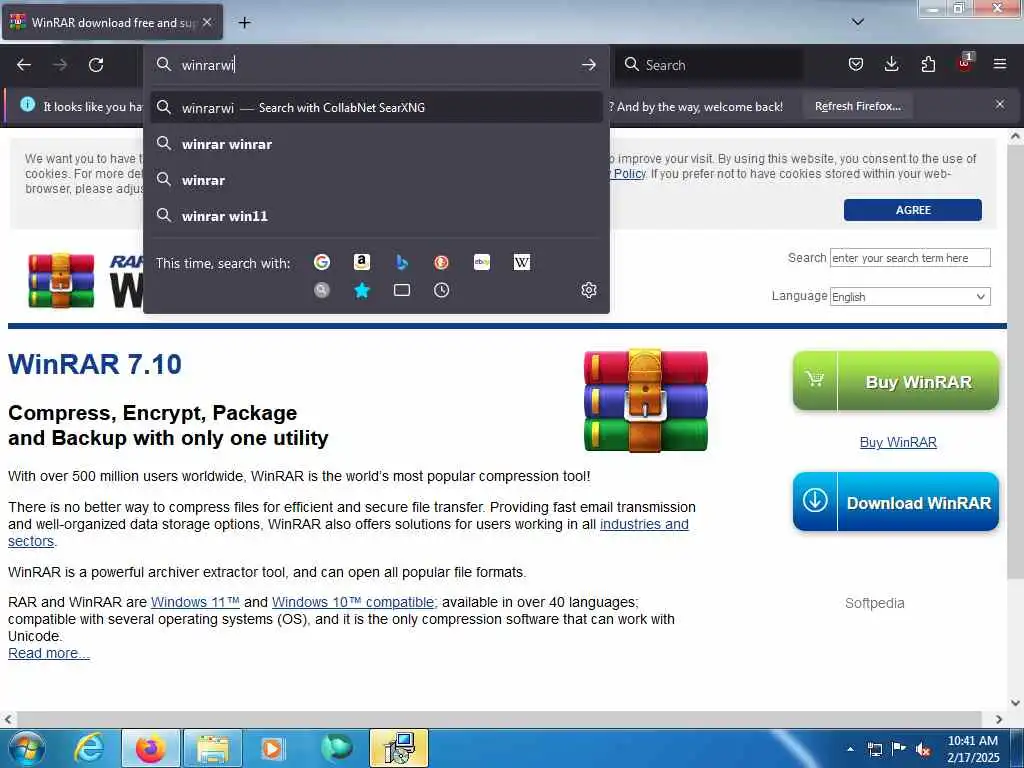
Task: Open search settings gear in the dropdown
Action: 588,290
